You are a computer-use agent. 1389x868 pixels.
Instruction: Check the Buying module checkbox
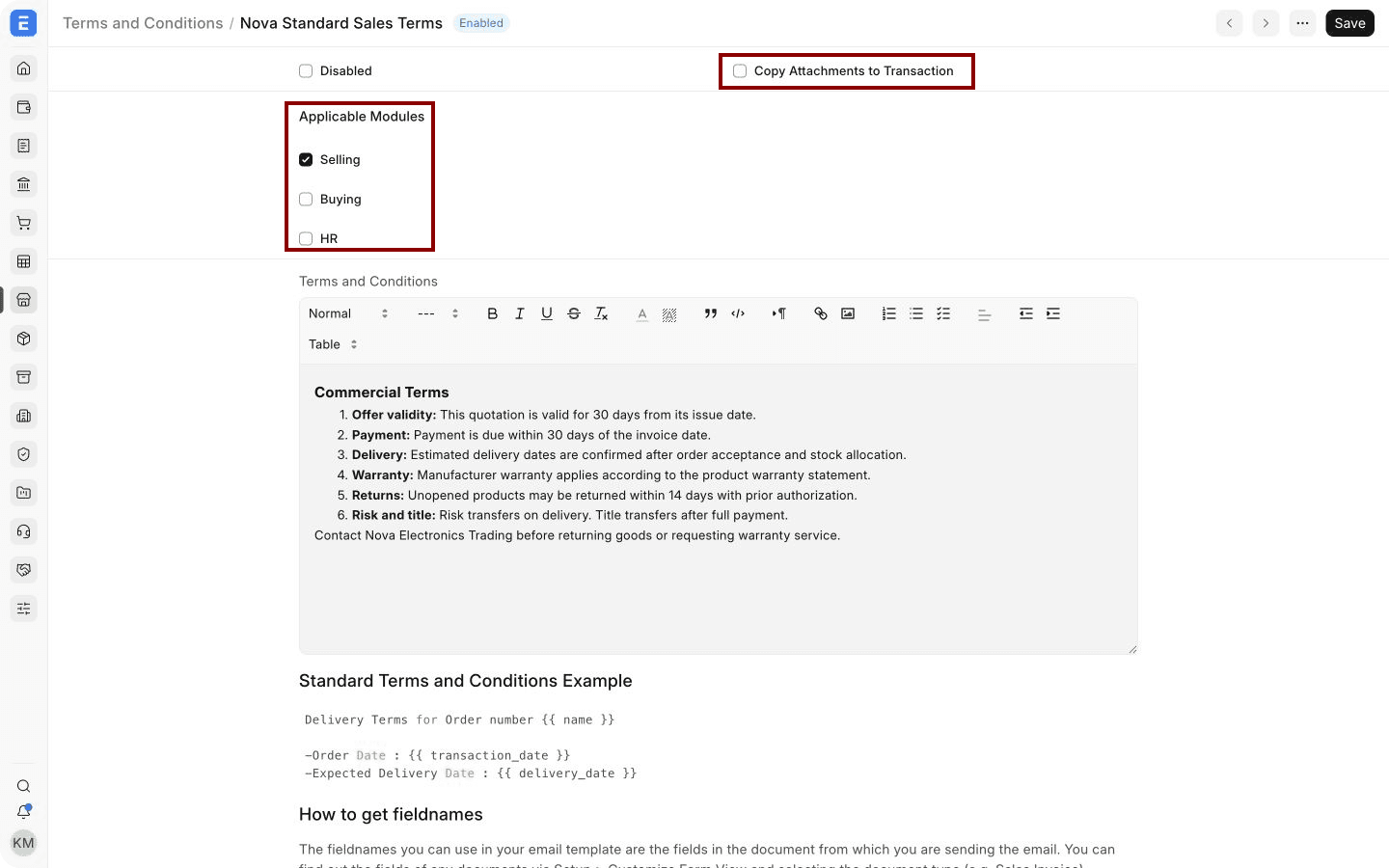click(x=306, y=200)
